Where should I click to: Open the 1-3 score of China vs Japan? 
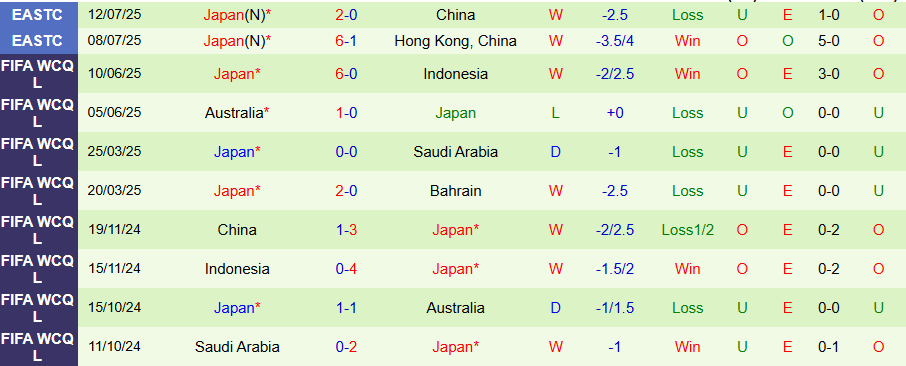[x=346, y=230]
